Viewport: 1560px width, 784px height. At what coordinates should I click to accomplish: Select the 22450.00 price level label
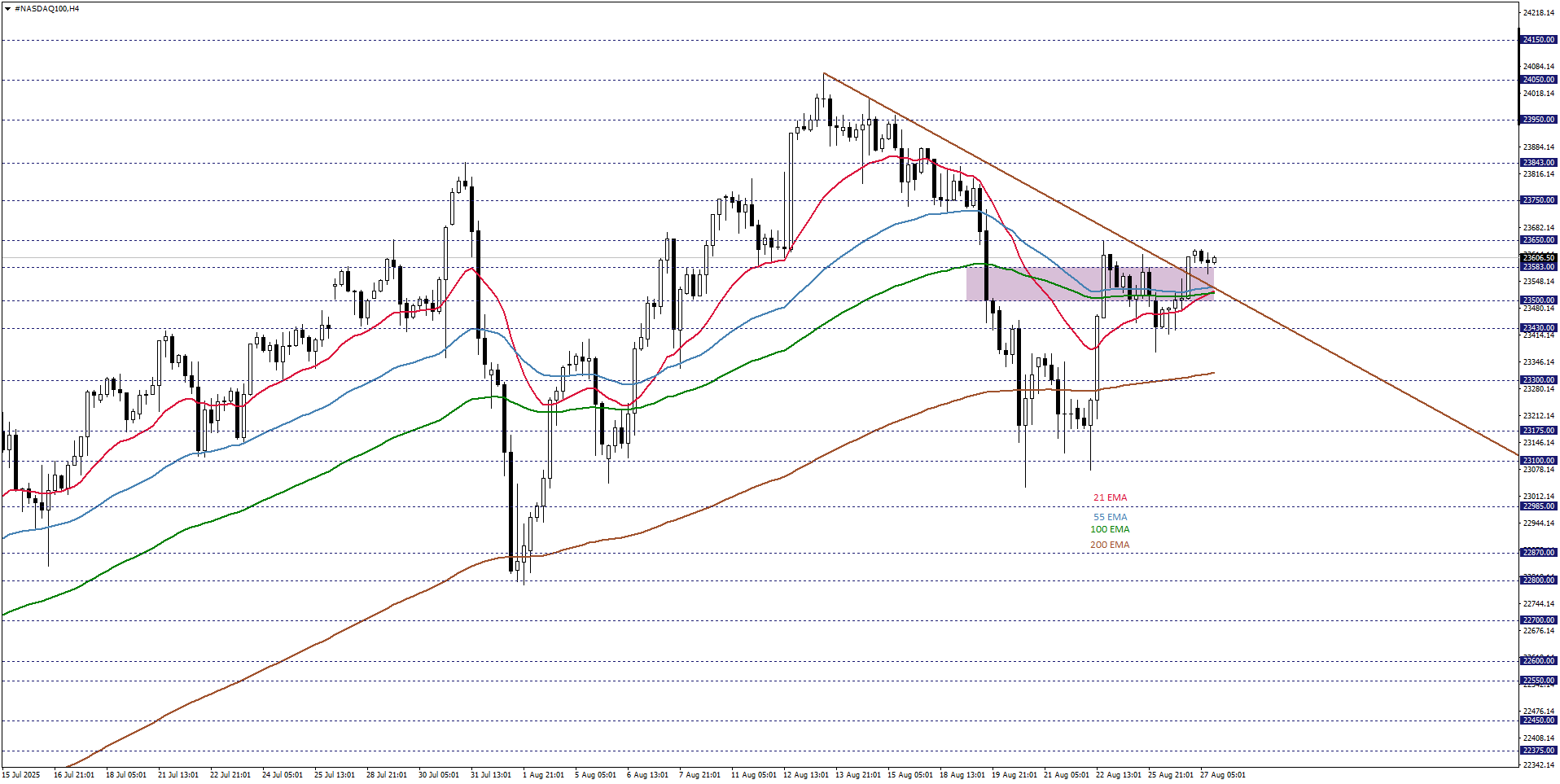[1538, 720]
